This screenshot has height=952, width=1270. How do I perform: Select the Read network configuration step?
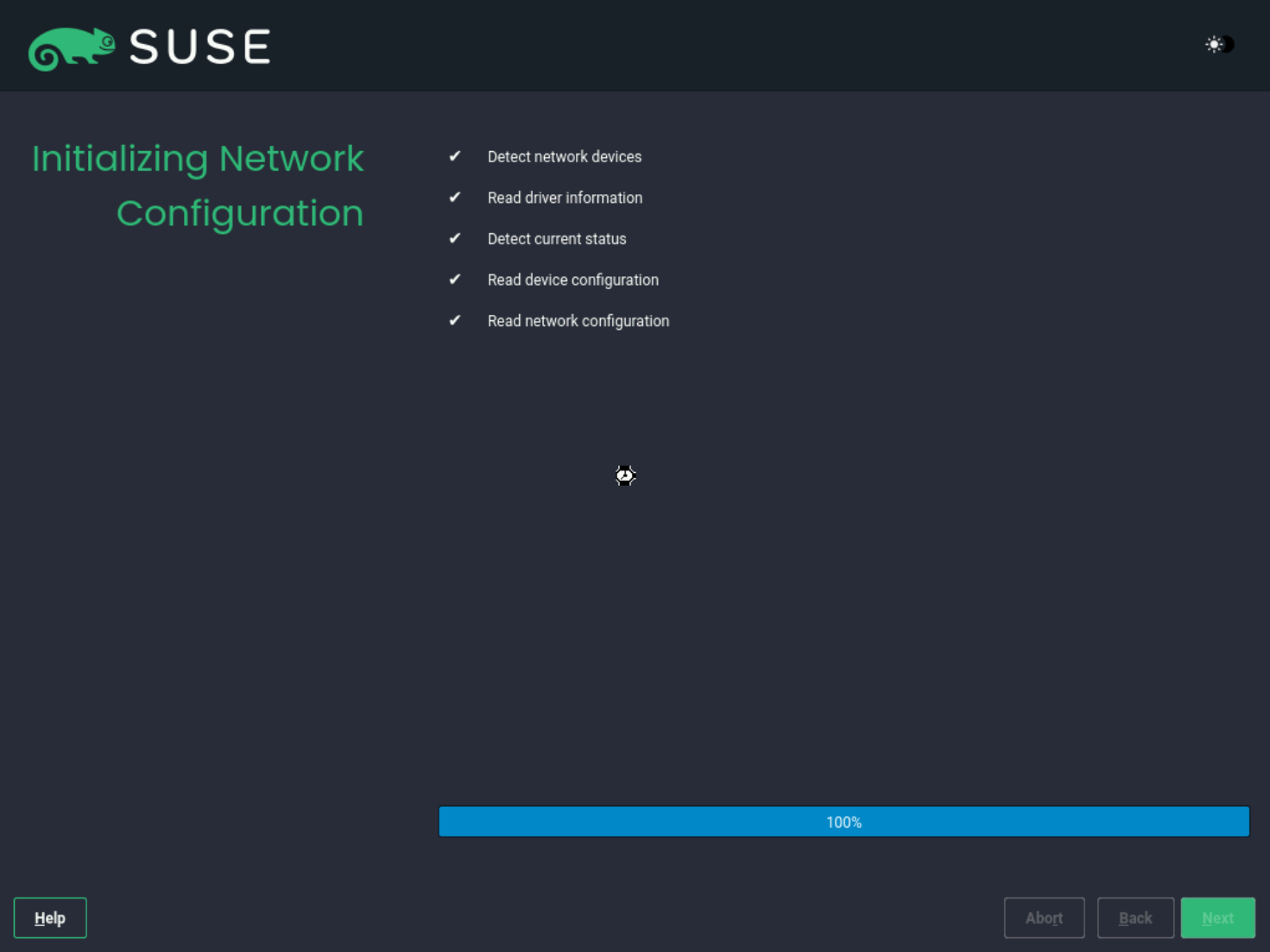[x=578, y=320]
